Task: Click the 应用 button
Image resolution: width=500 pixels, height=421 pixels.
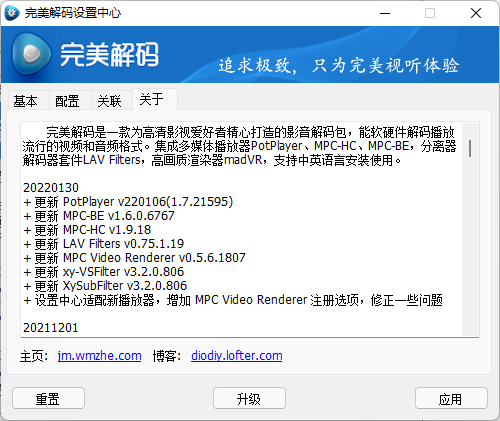Action: pyautogui.click(x=451, y=398)
